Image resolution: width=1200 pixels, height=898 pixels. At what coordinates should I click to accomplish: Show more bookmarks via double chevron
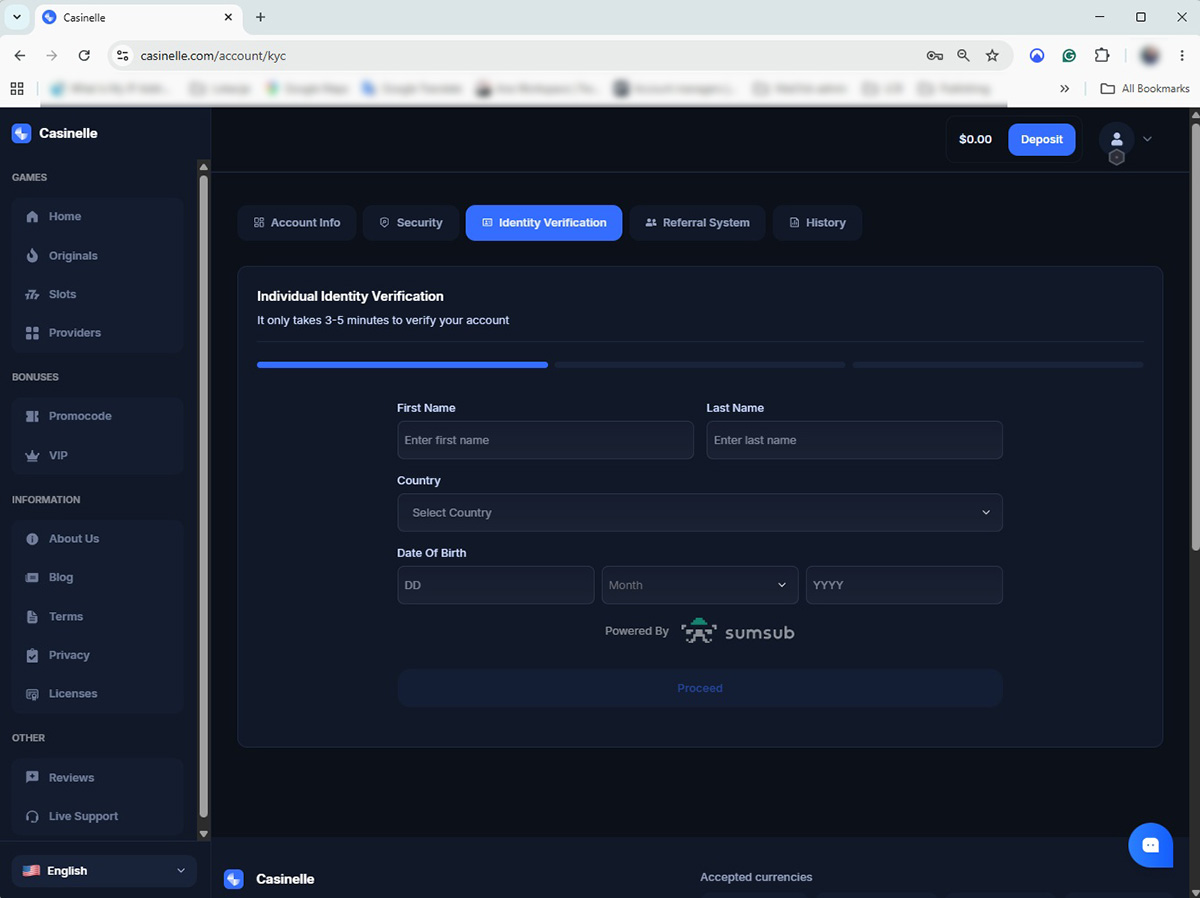1064,88
